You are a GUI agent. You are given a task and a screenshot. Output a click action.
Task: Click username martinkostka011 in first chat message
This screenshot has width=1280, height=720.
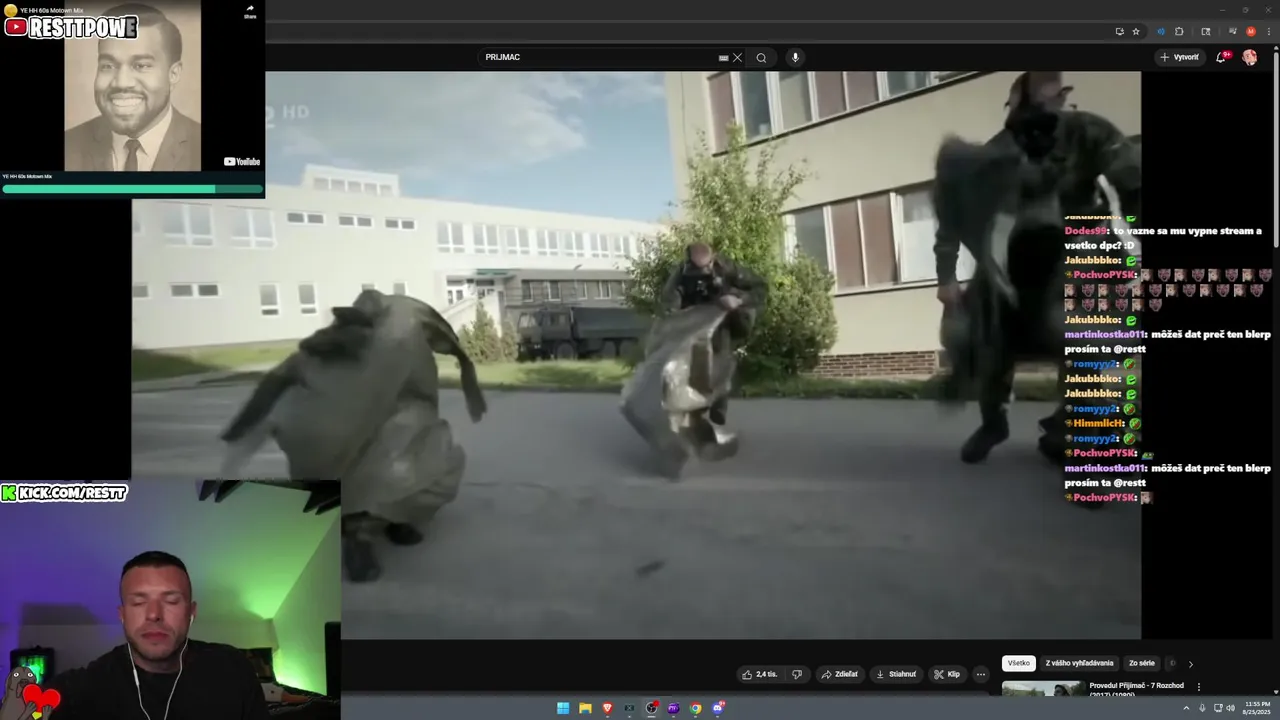1105,334
